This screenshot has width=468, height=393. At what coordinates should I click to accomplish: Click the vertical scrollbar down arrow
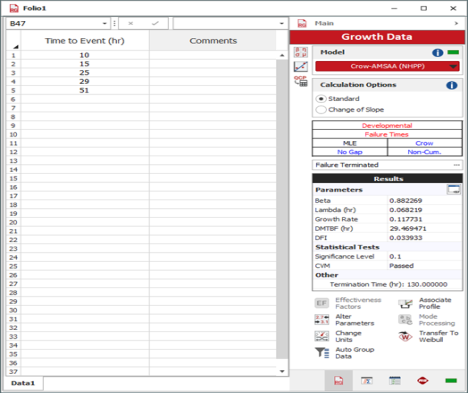point(282,371)
